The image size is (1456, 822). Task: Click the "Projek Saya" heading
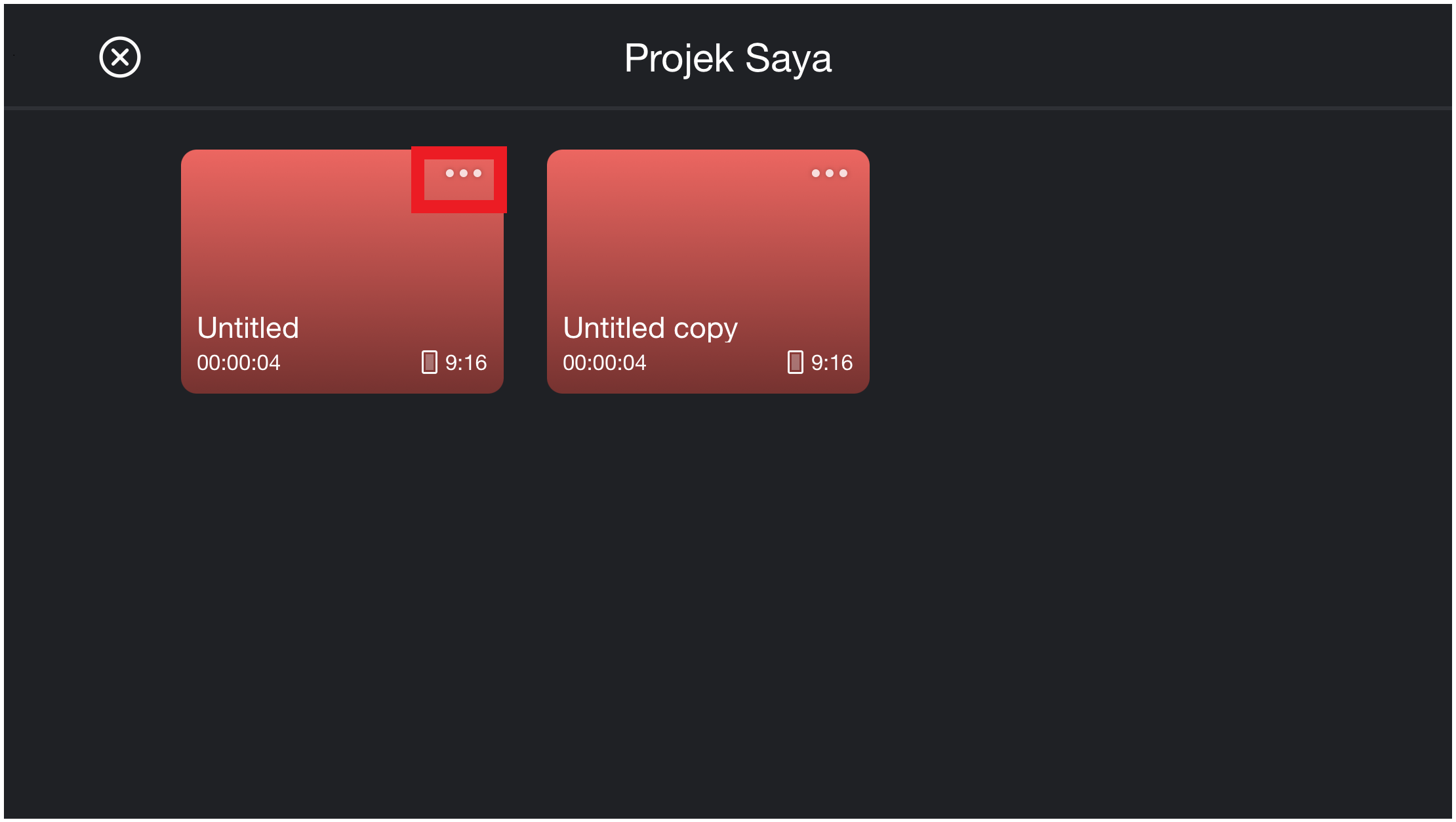[728, 58]
